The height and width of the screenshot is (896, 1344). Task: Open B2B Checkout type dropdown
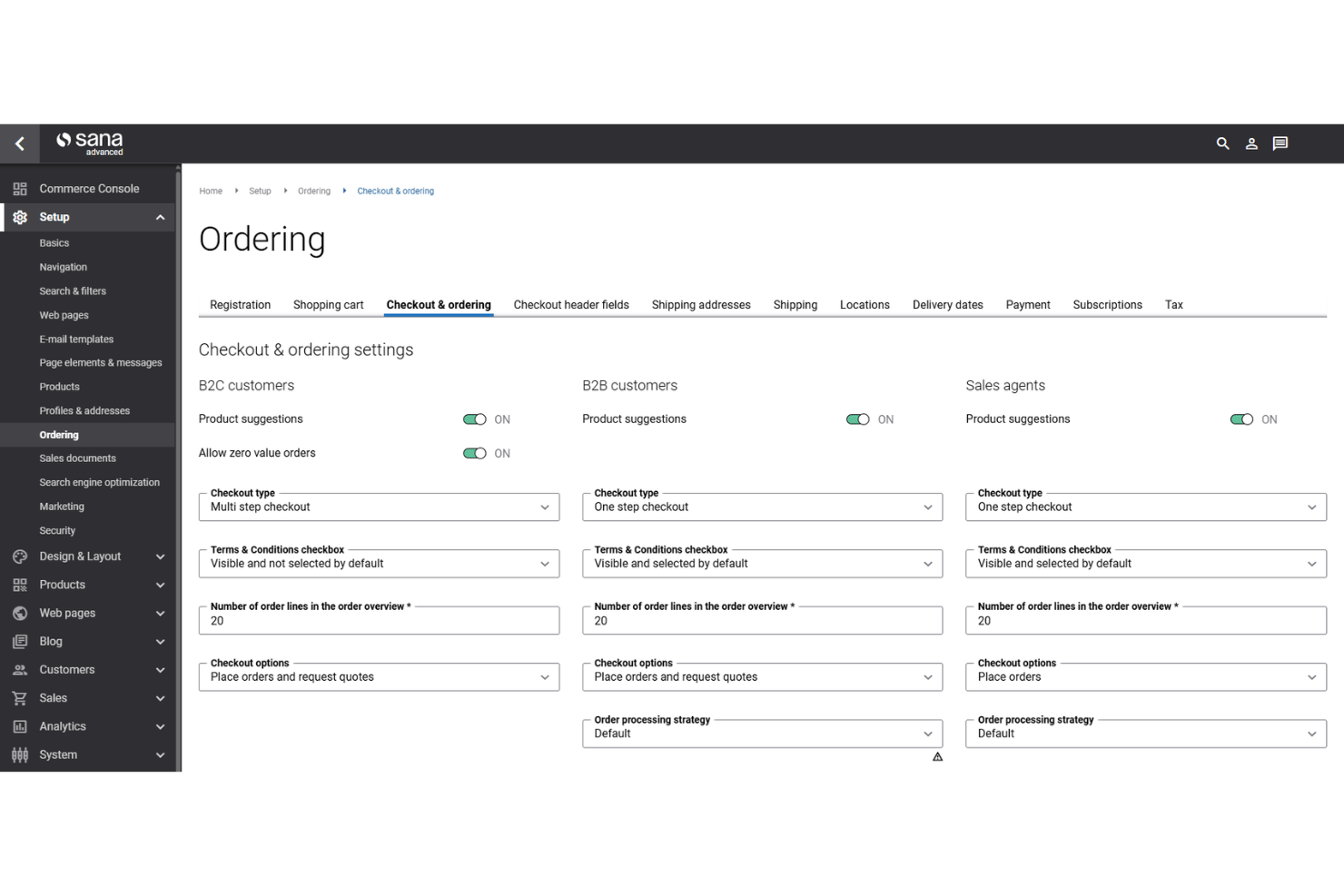(762, 507)
